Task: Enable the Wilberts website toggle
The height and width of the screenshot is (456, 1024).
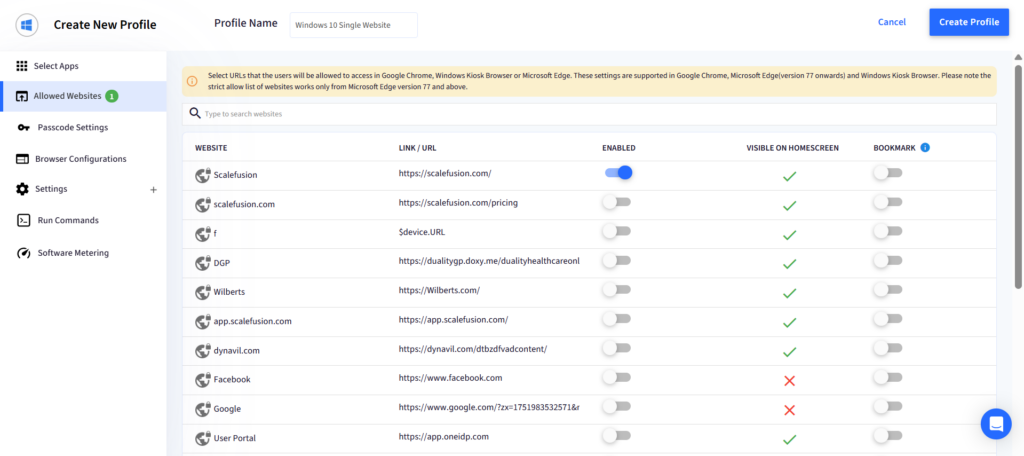Action: tap(616, 289)
